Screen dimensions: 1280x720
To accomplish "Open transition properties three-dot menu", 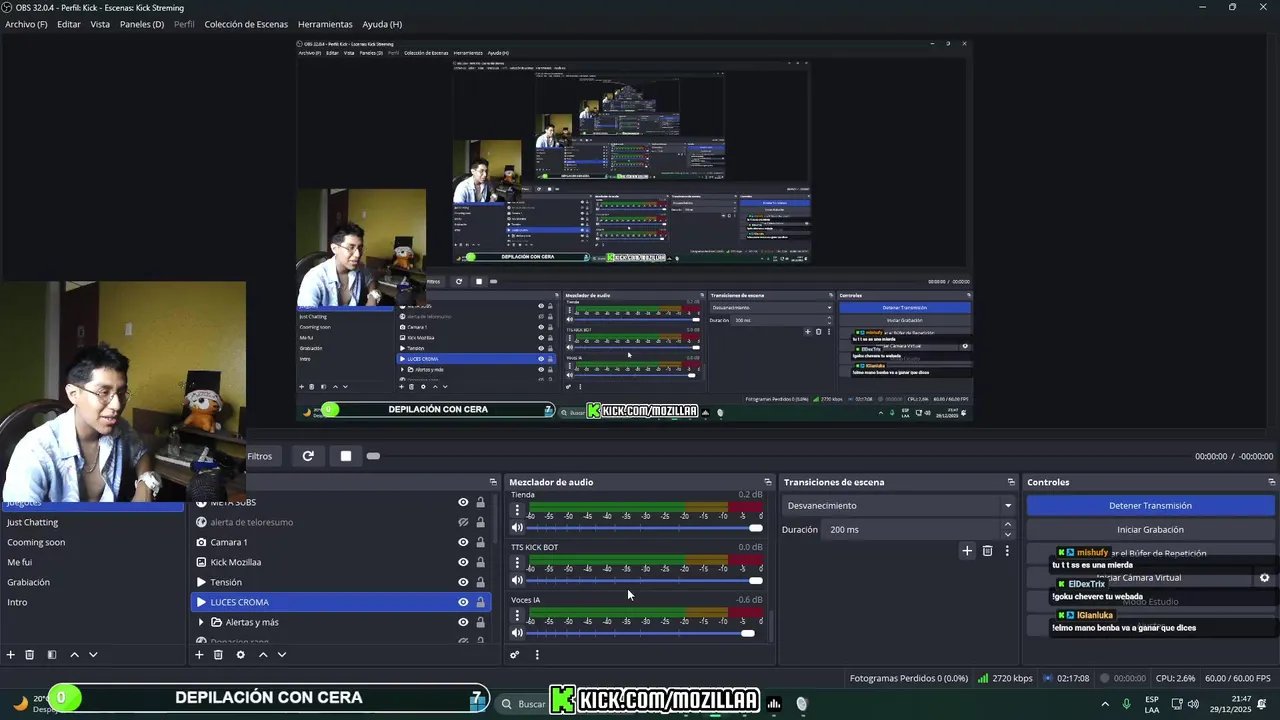I will point(1007,551).
